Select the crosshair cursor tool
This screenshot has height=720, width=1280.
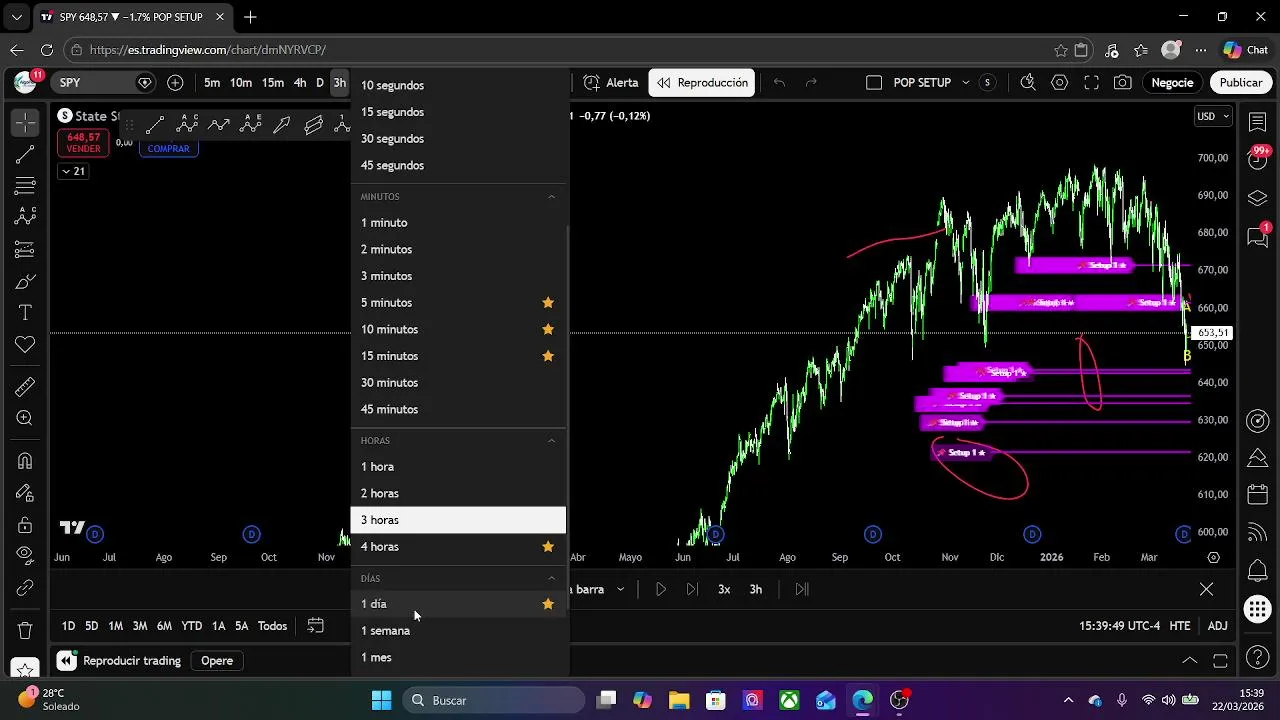25,122
